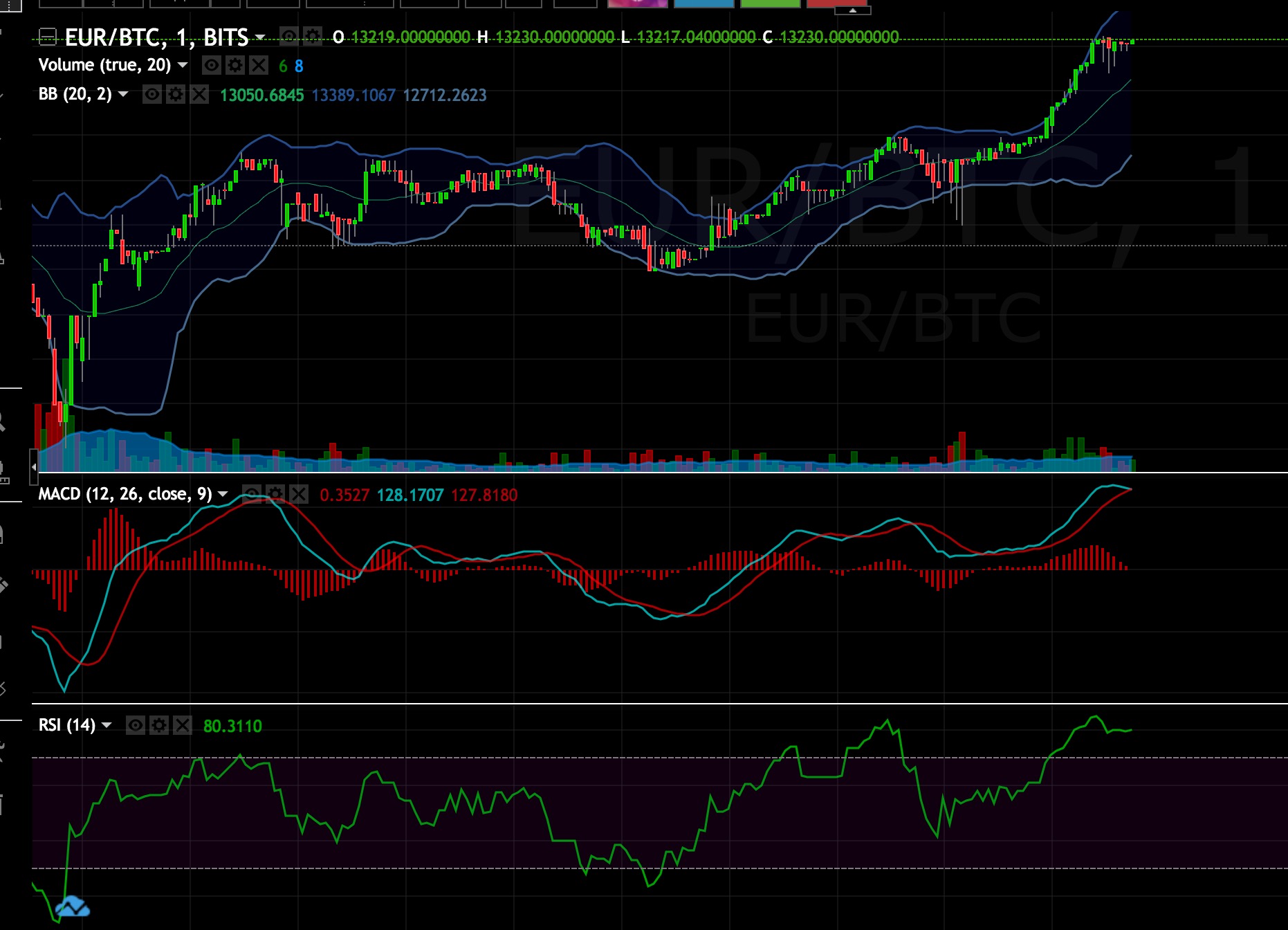Click the BB lower value 12712.2623
Screen dimensions: 1288x930
coord(445,95)
